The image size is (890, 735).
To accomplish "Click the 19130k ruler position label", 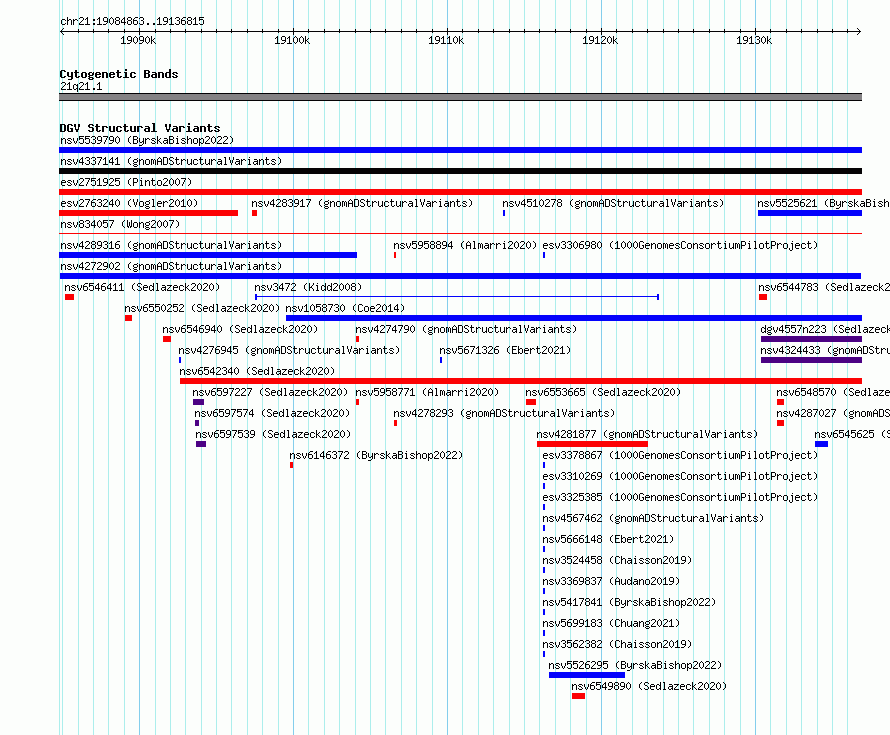I will (754, 40).
